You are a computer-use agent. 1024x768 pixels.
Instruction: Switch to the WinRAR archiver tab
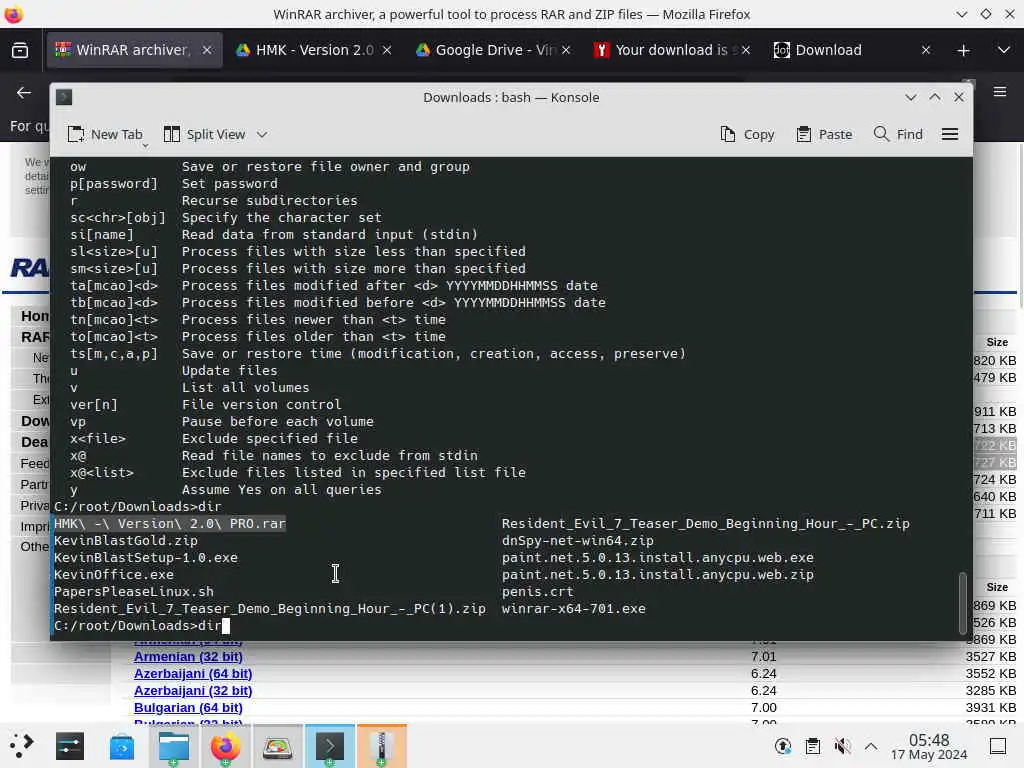124,50
